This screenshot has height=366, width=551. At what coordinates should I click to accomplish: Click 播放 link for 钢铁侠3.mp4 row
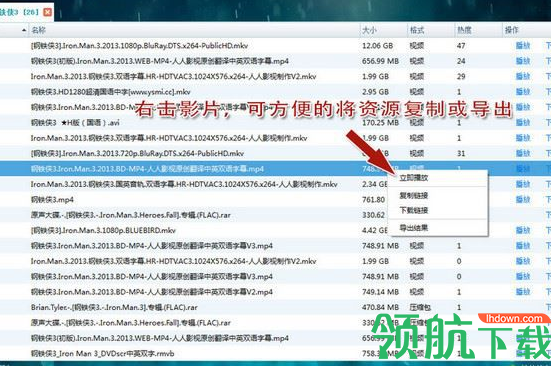(523, 200)
